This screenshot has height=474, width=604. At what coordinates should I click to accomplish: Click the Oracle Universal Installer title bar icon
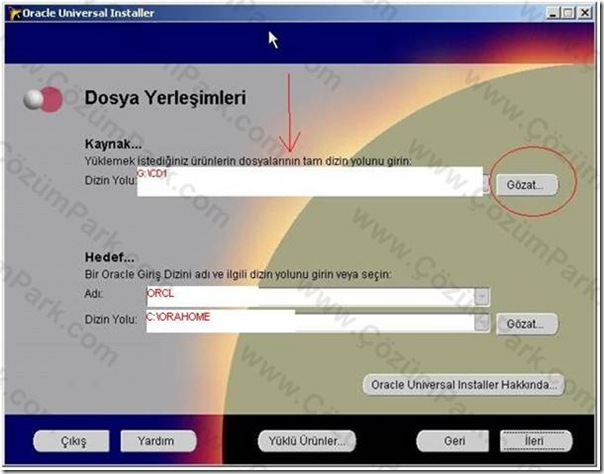(15, 13)
